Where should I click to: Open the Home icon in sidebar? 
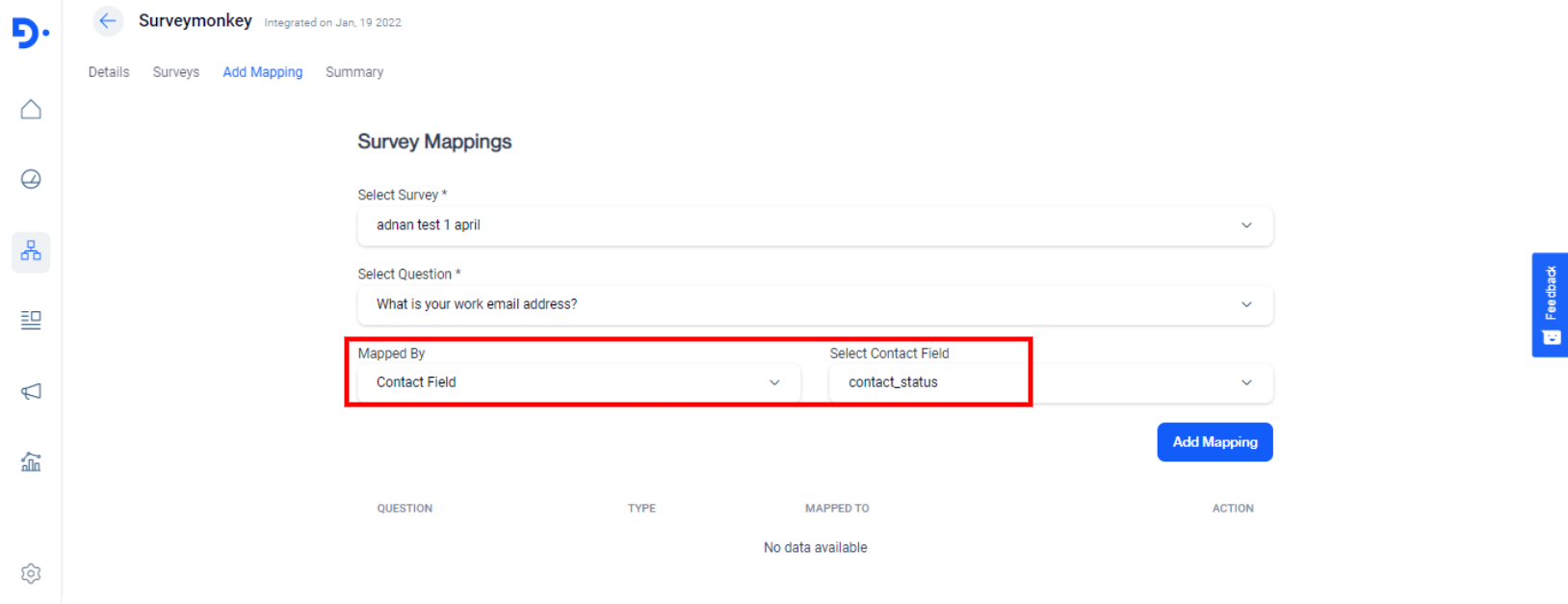coord(31,110)
